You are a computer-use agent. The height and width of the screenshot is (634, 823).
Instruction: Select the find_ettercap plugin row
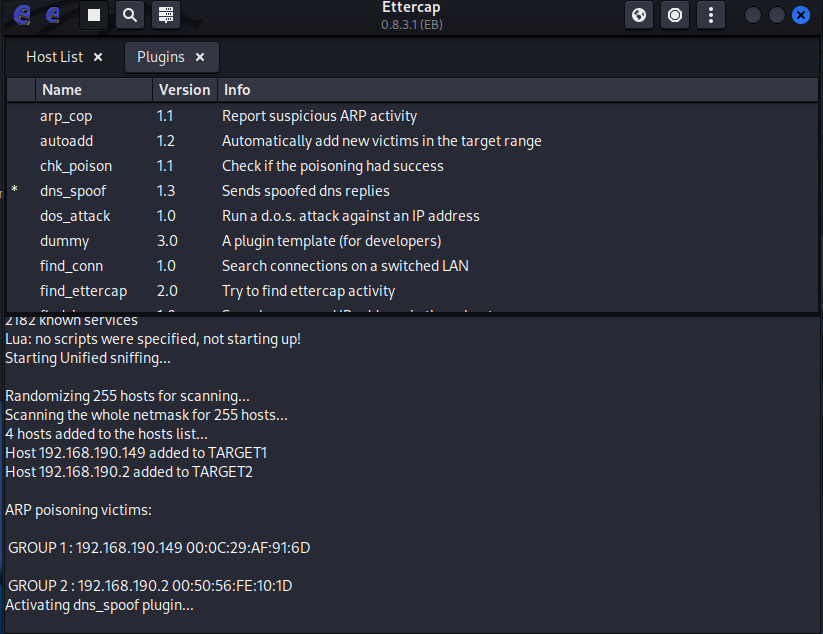click(x=83, y=291)
